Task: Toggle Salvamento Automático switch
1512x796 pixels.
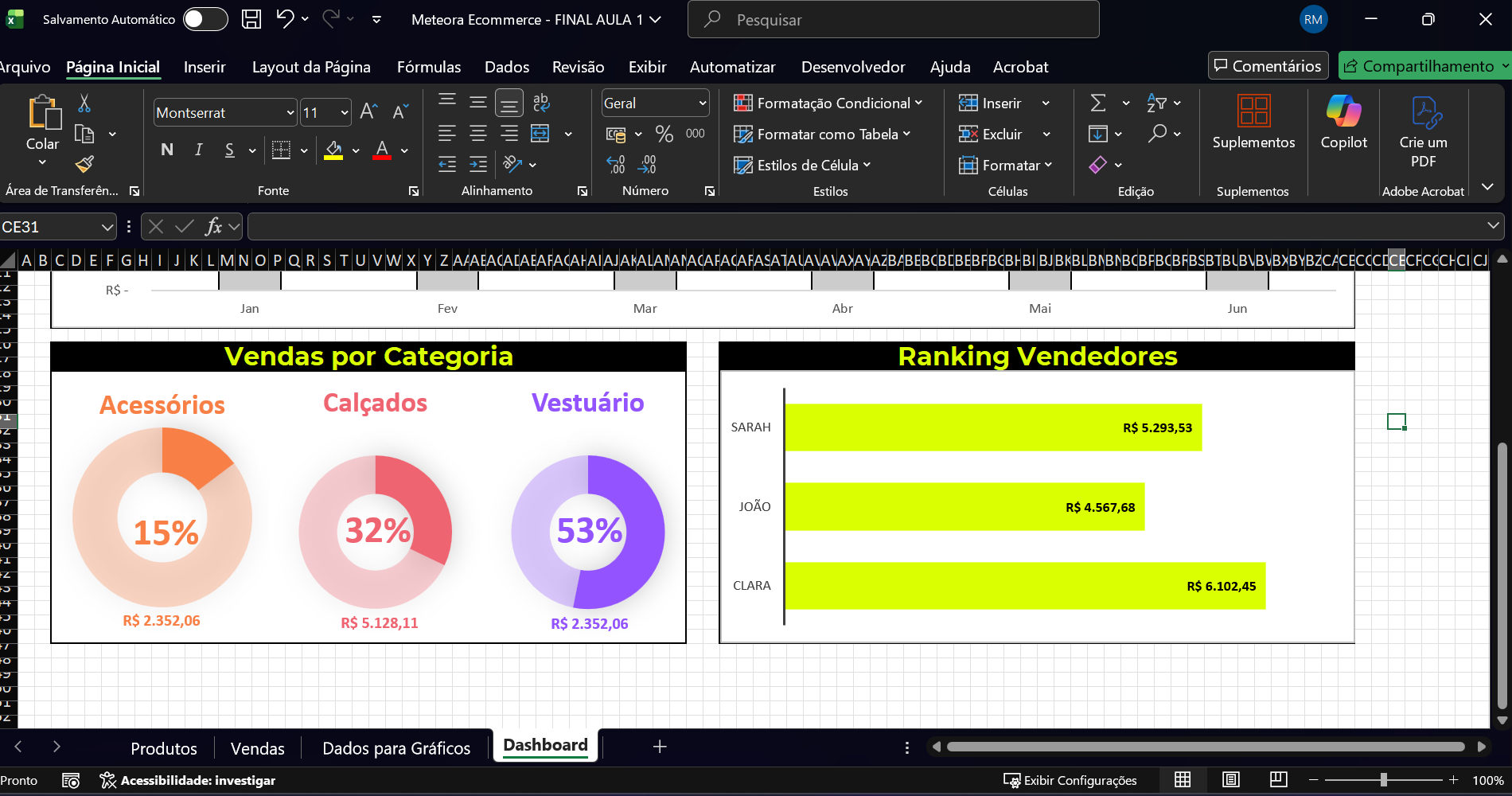Action: click(x=205, y=19)
